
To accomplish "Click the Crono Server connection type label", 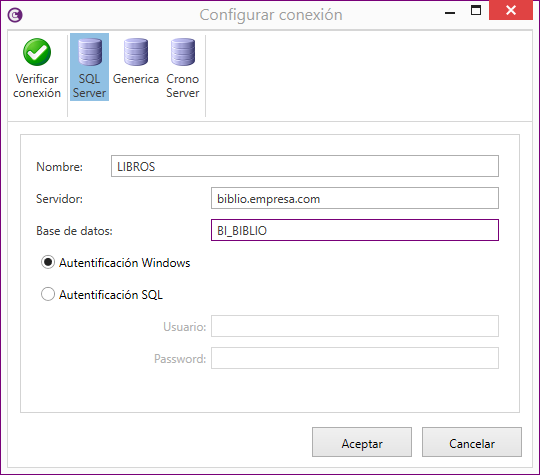I will click(183, 86).
